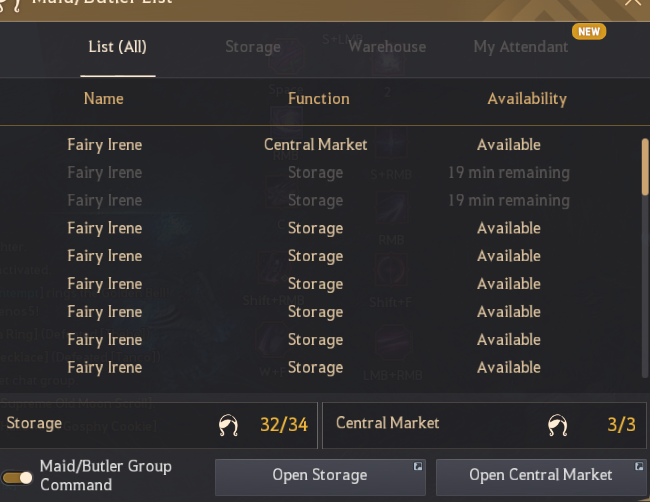Toggle the Maid/Butler Group Command switch
Viewport: 650px width, 502px height.
tap(18, 478)
